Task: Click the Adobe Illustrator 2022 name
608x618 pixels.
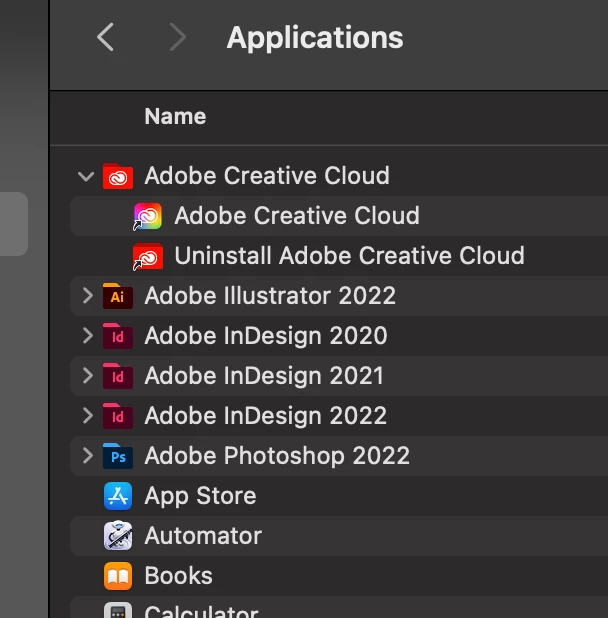Action: pos(270,296)
